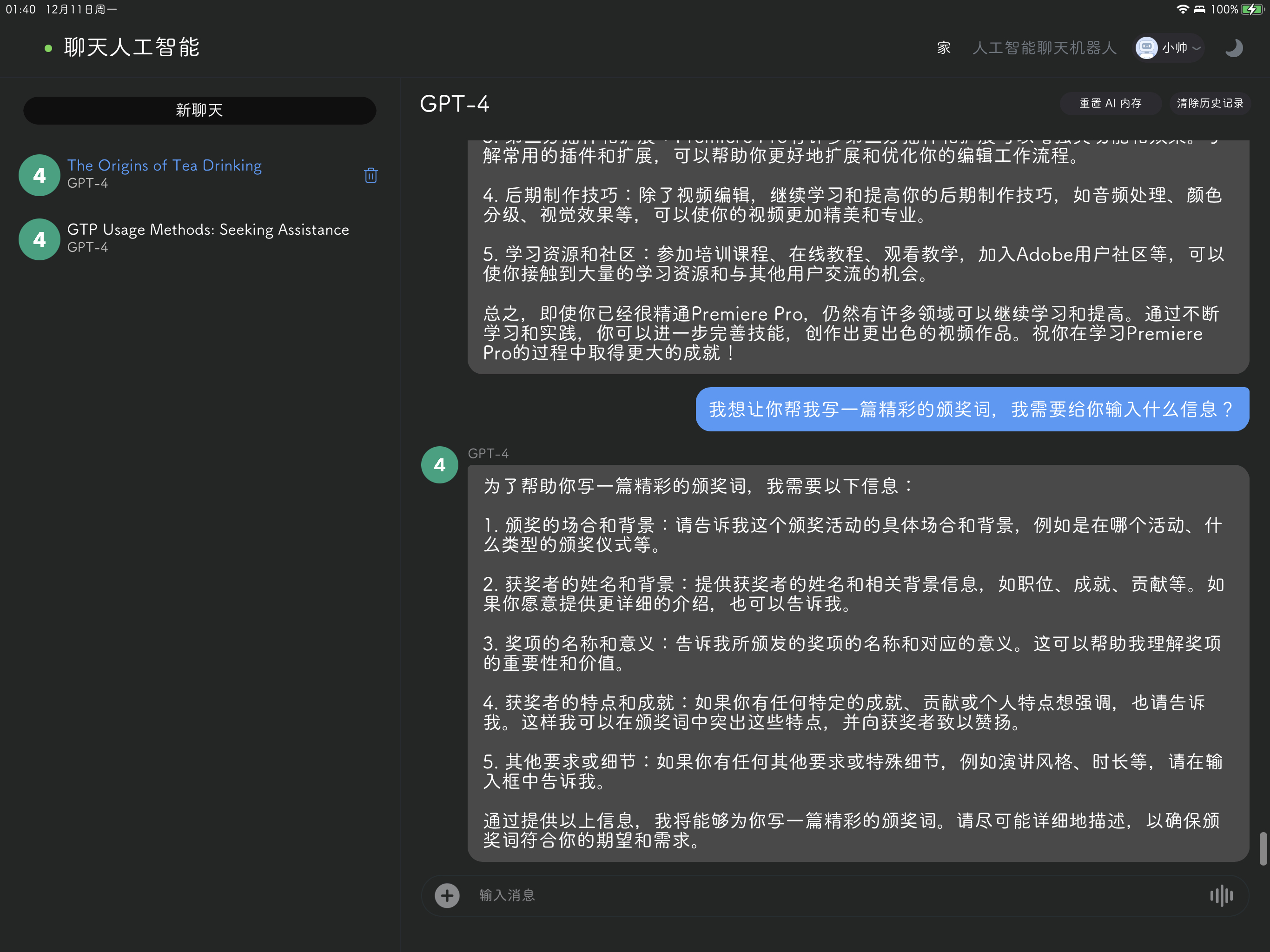Image resolution: width=1270 pixels, height=952 pixels.
Task: Focus the 输入消息 message field
Action: pyautogui.click(x=804, y=895)
